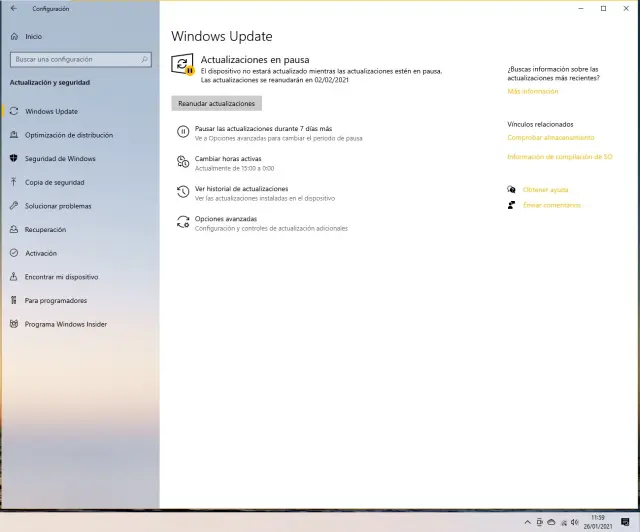The image size is (640, 532).
Task: Open Ver historial de actualizaciones
Action: 241,188
